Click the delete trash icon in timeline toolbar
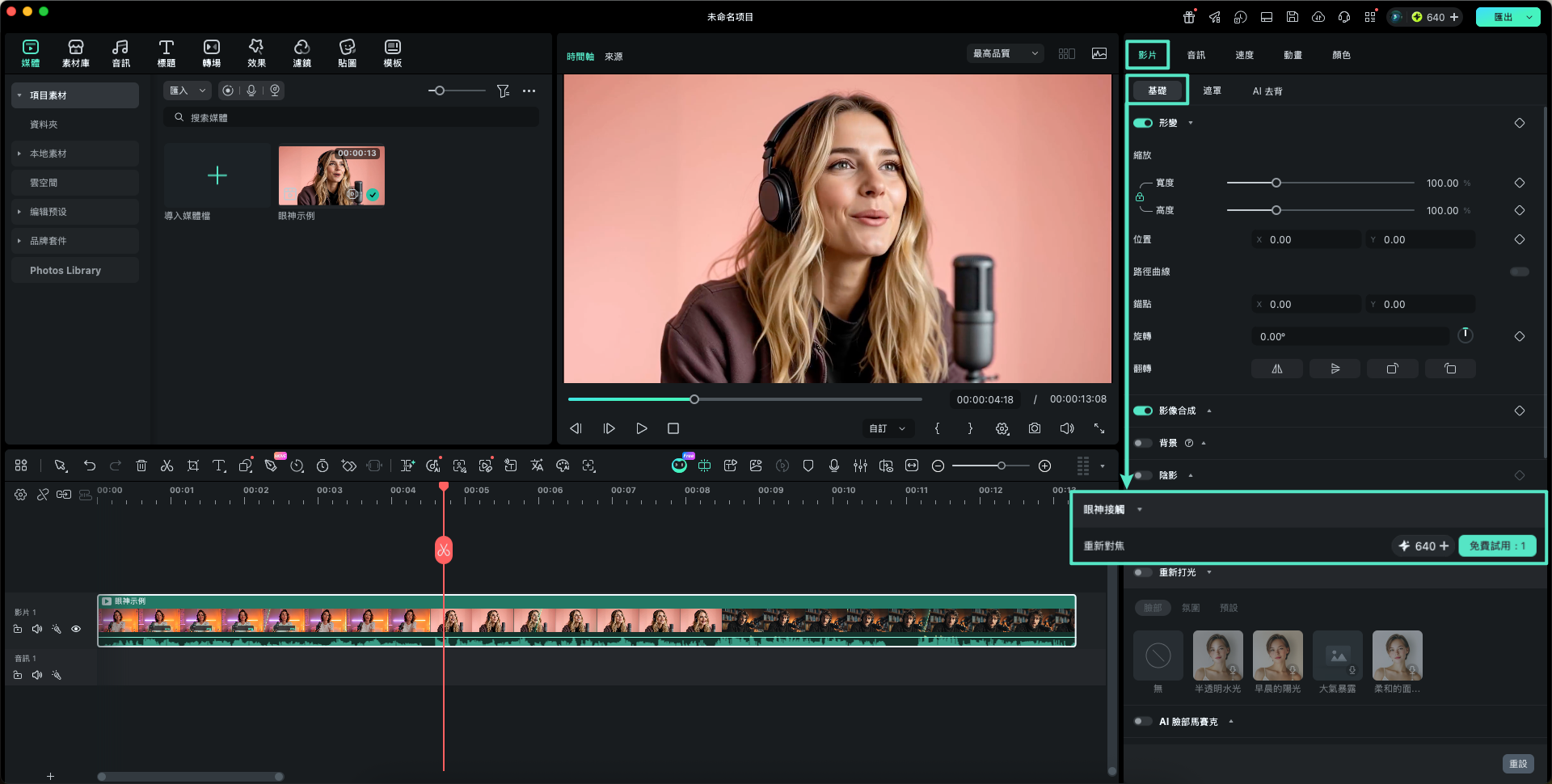 point(141,466)
